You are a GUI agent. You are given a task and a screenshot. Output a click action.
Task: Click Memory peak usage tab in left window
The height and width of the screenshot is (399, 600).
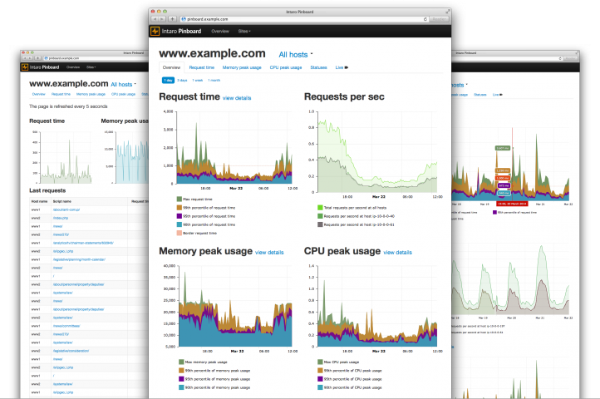point(91,94)
